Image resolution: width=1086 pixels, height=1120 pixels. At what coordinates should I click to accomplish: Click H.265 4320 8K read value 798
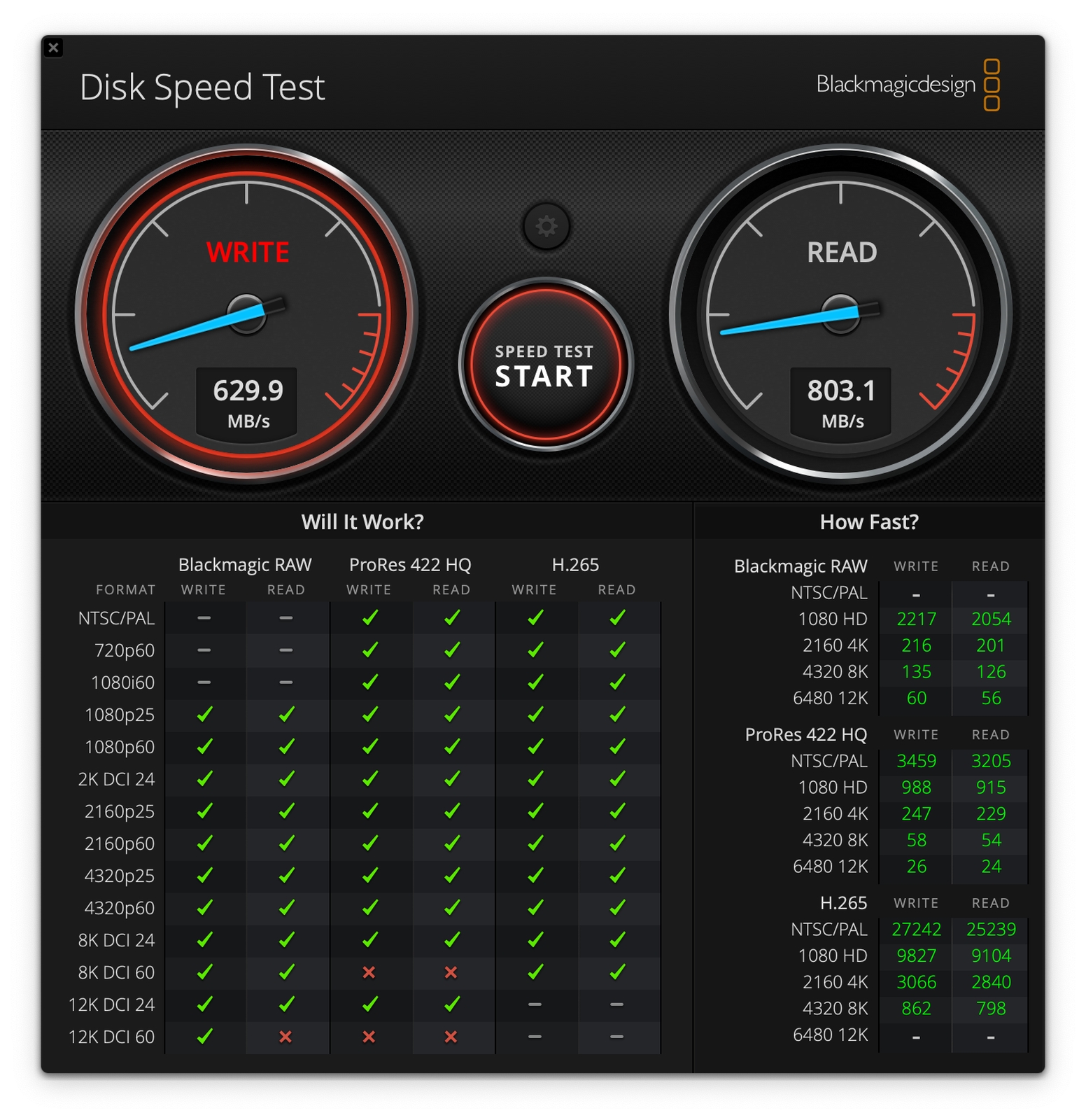click(991, 1008)
